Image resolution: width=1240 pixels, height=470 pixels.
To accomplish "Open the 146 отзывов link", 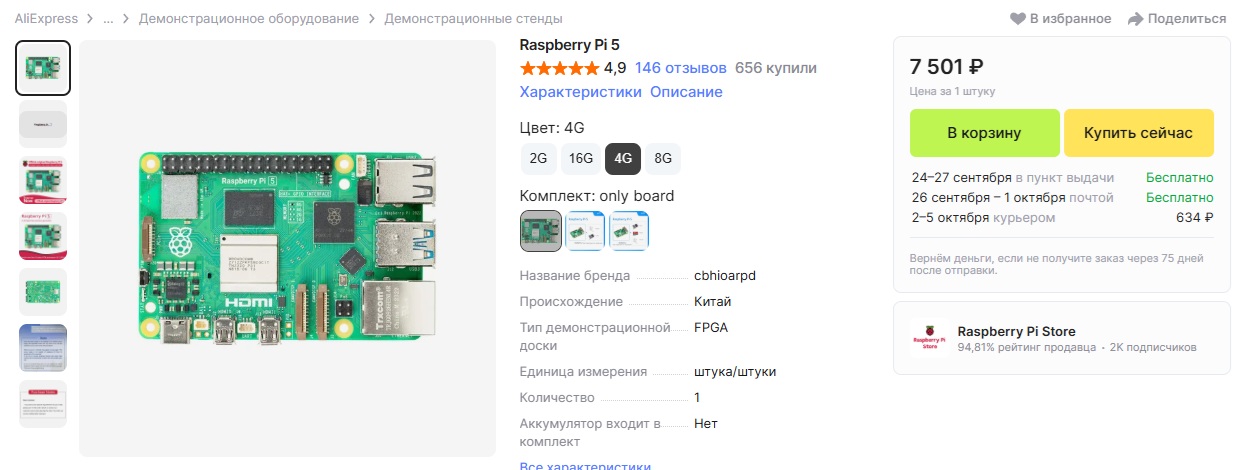I will 681,68.
